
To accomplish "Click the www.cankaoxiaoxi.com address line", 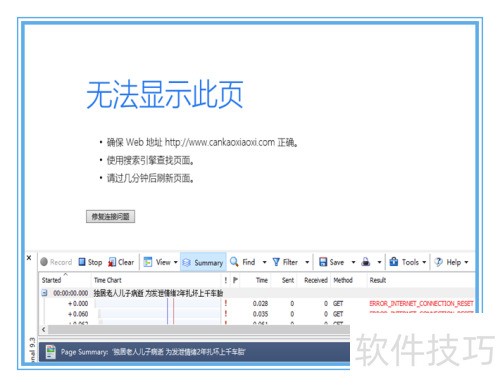I will point(202,143).
